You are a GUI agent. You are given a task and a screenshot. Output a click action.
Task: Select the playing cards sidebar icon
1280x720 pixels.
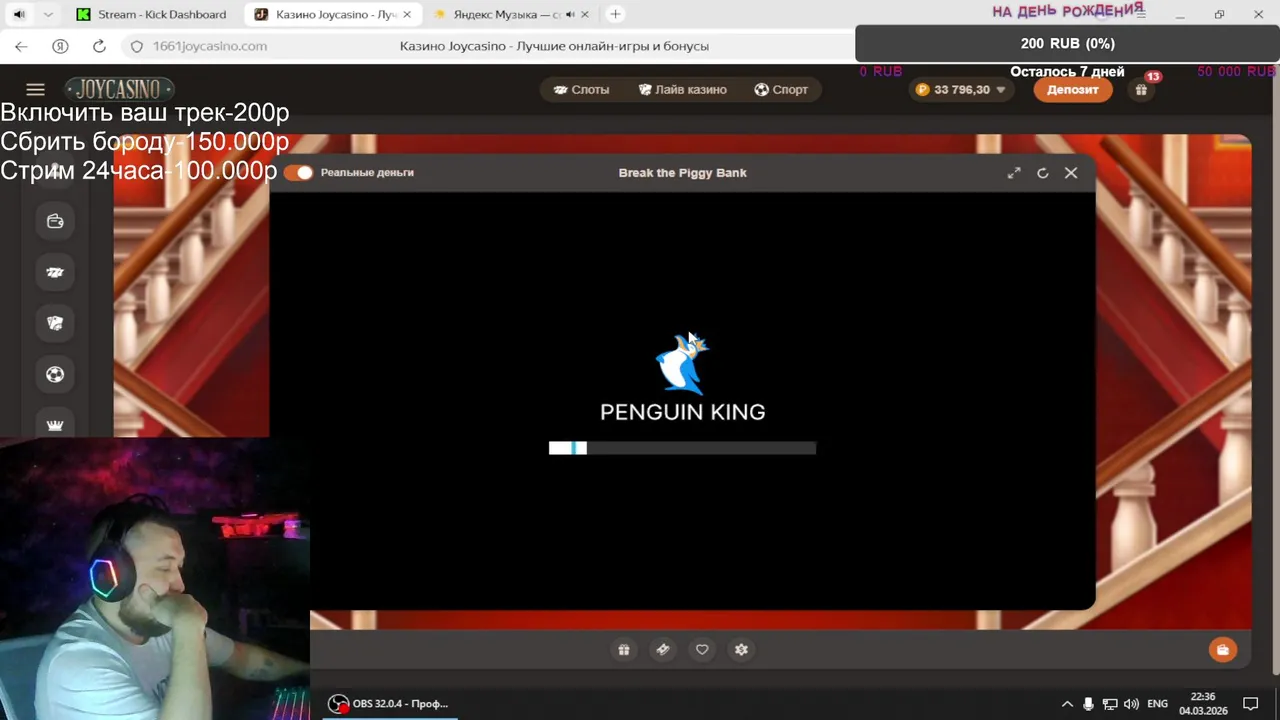[55, 323]
